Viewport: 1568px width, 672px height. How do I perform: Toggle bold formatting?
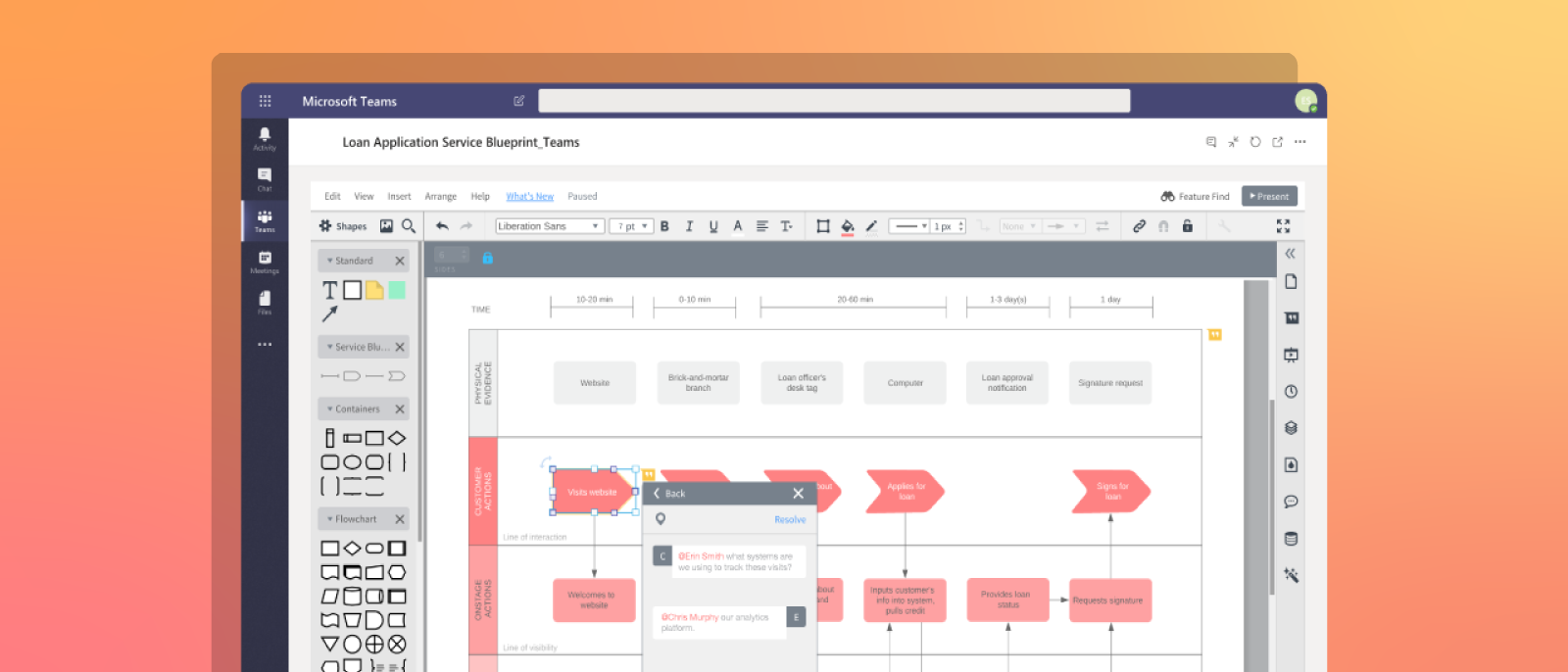[x=664, y=226]
